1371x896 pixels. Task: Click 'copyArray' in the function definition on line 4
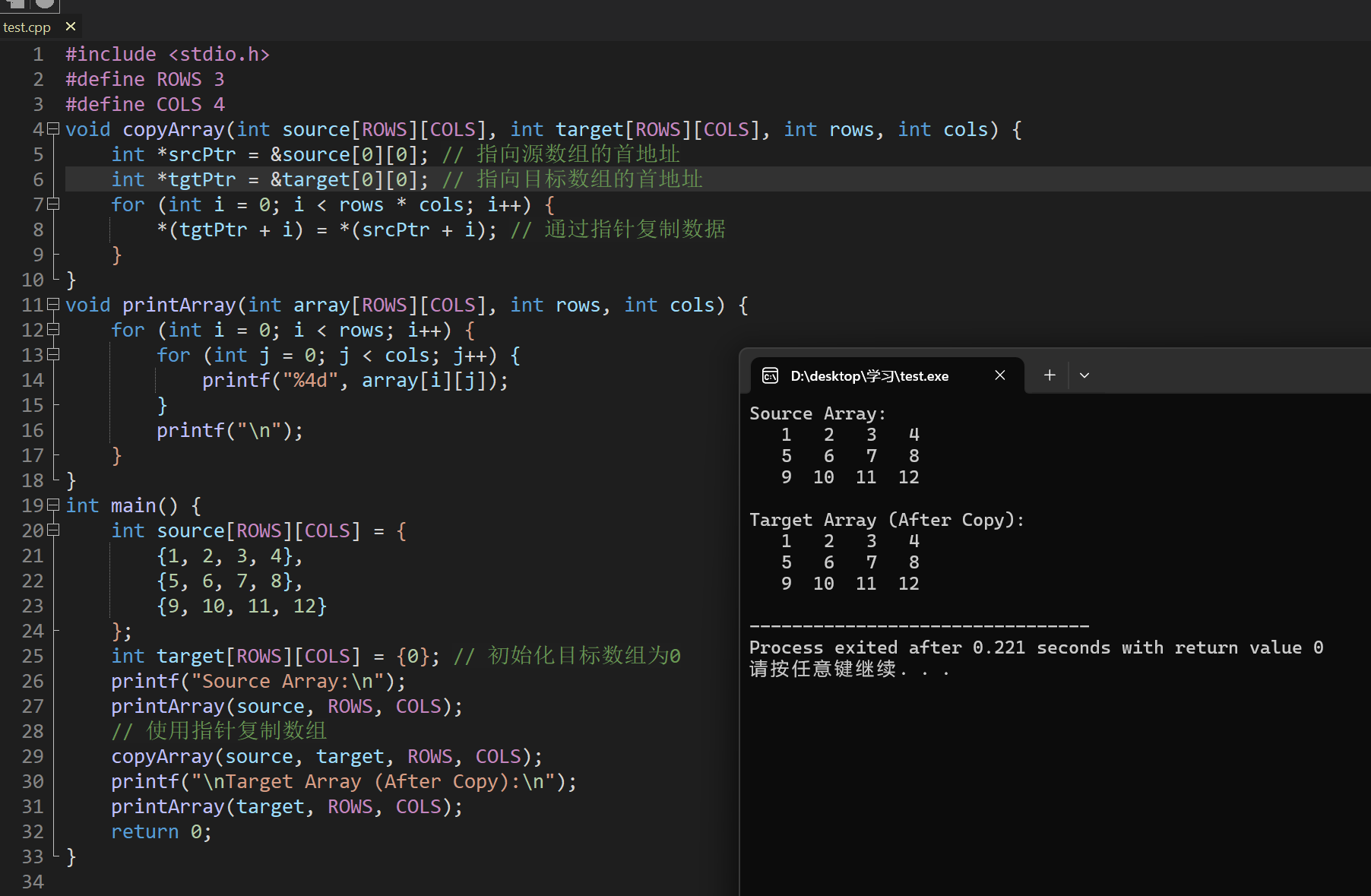click(173, 130)
